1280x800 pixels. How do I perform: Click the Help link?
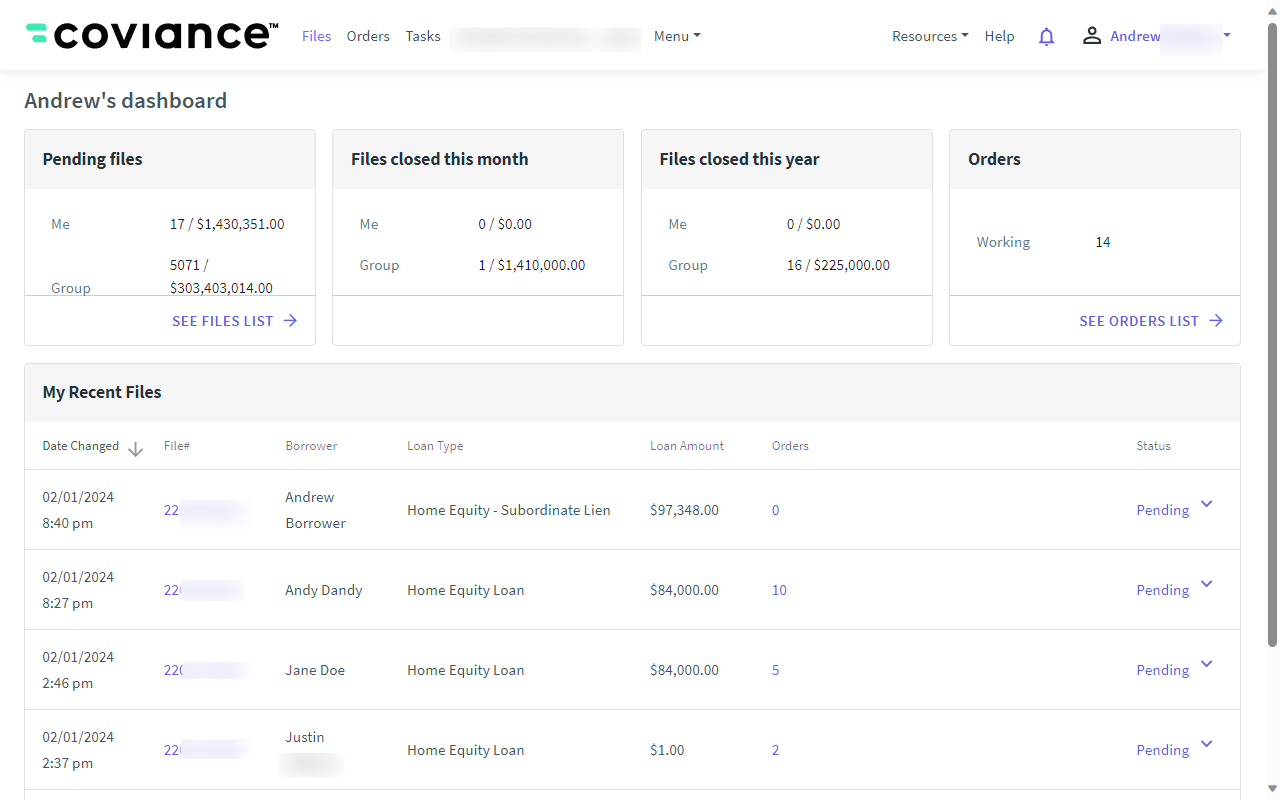[x=999, y=36]
